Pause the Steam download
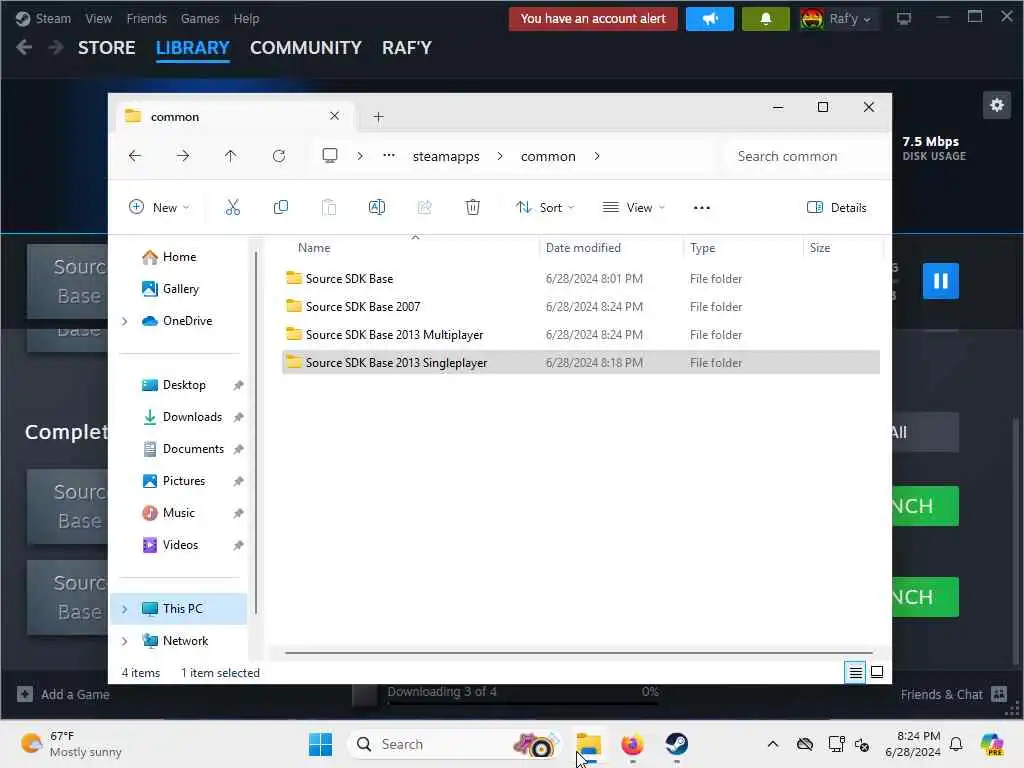The image size is (1024, 768). coord(940,281)
